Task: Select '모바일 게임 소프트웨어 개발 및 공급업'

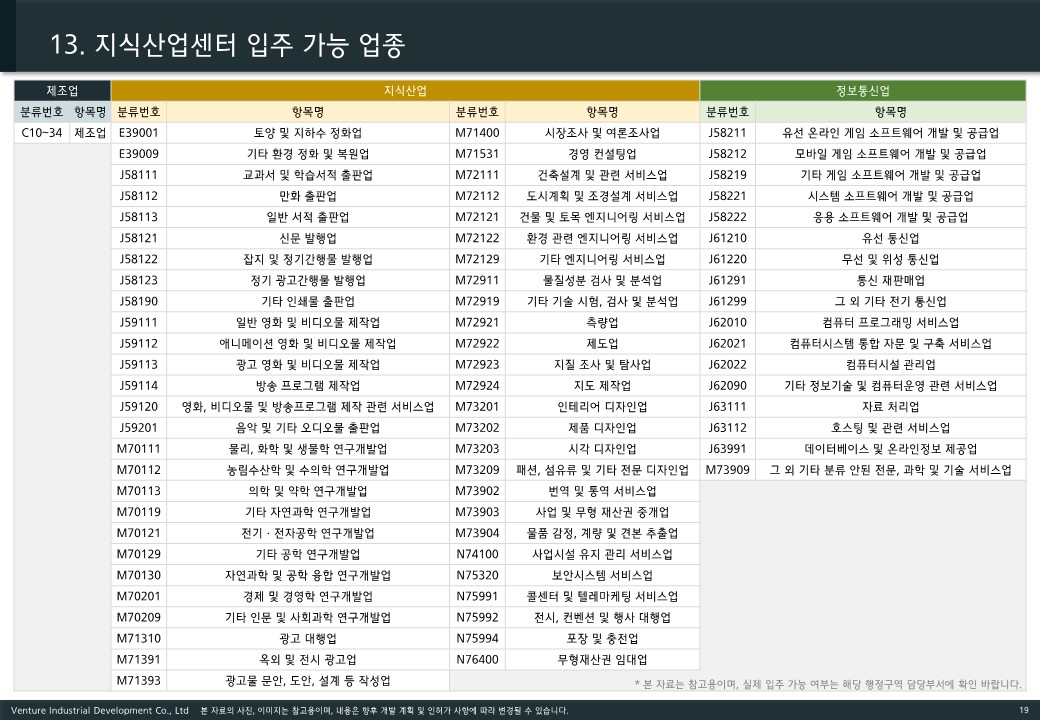Action: pos(890,154)
